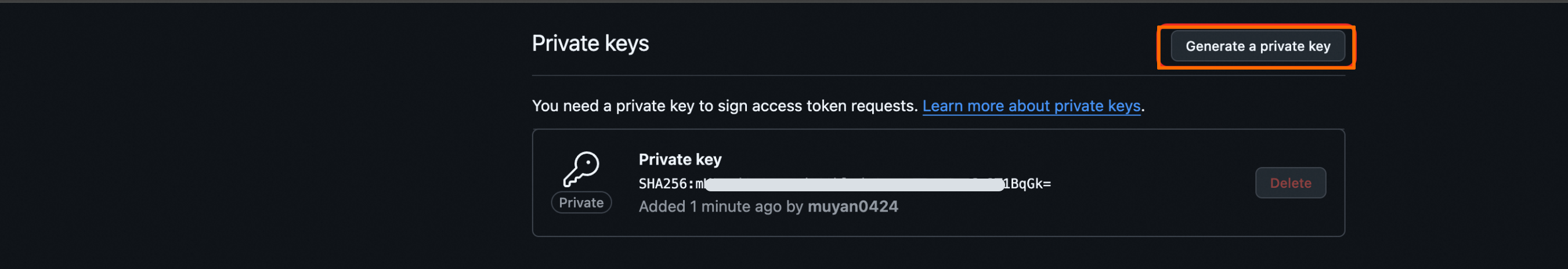The height and width of the screenshot is (269, 1568).
Task: Click the Private badge under the key icon
Action: (x=581, y=203)
